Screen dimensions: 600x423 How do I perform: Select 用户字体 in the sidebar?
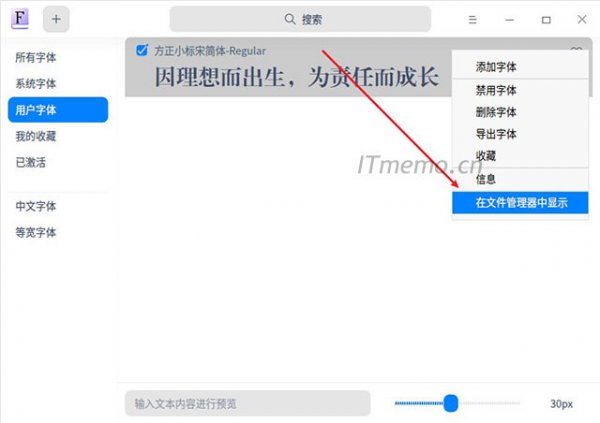point(58,110)
